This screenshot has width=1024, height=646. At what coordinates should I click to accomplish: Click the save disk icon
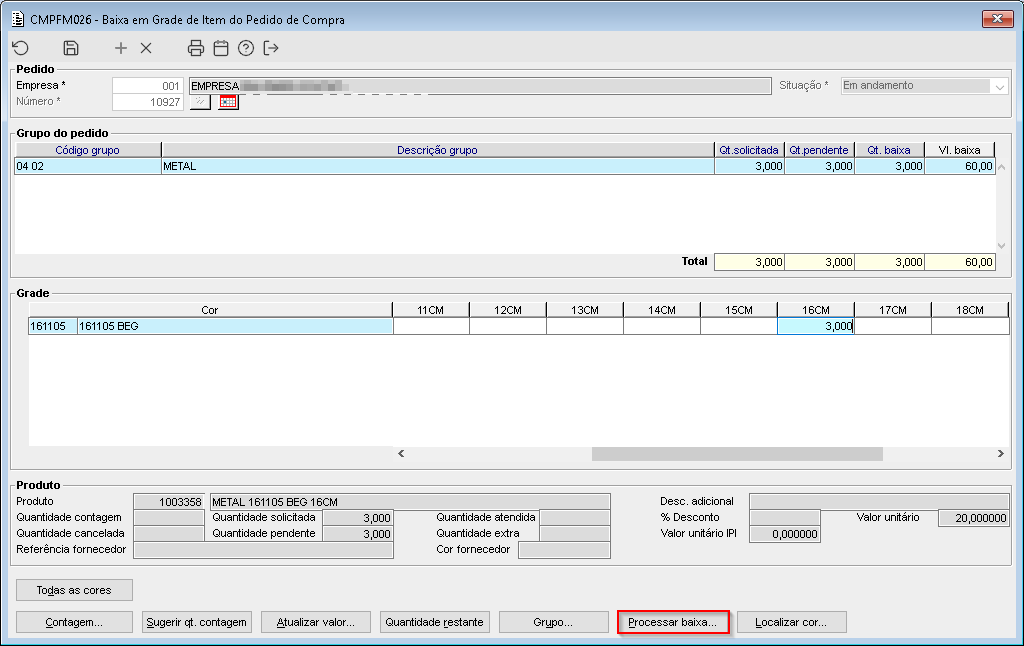[x=71, y=48]
